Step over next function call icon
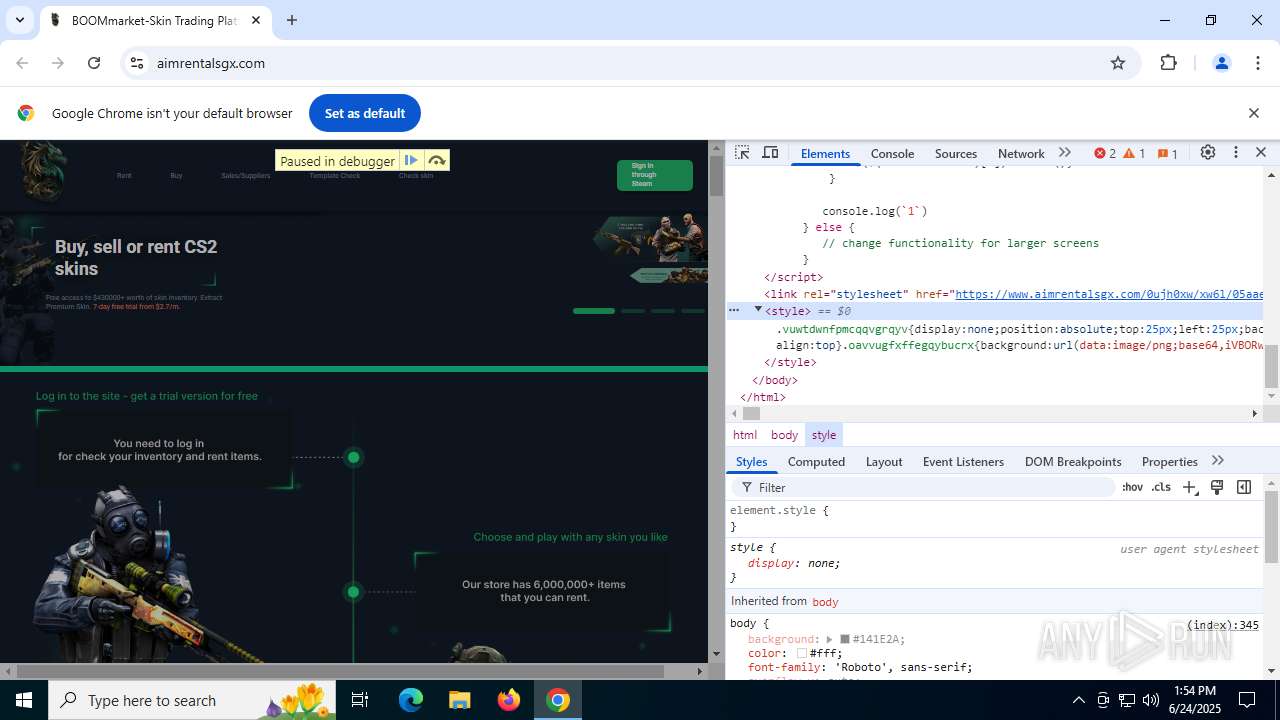The width and height of the screenshot is (1280, 720). 437,160
